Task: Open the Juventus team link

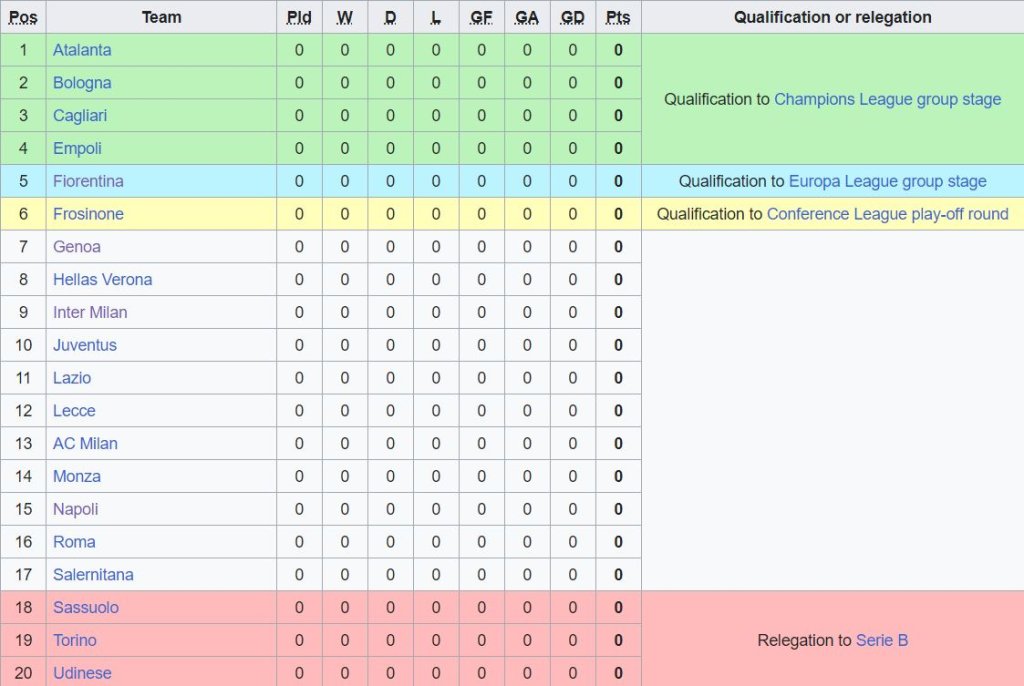Action: (x=85, y=345)
